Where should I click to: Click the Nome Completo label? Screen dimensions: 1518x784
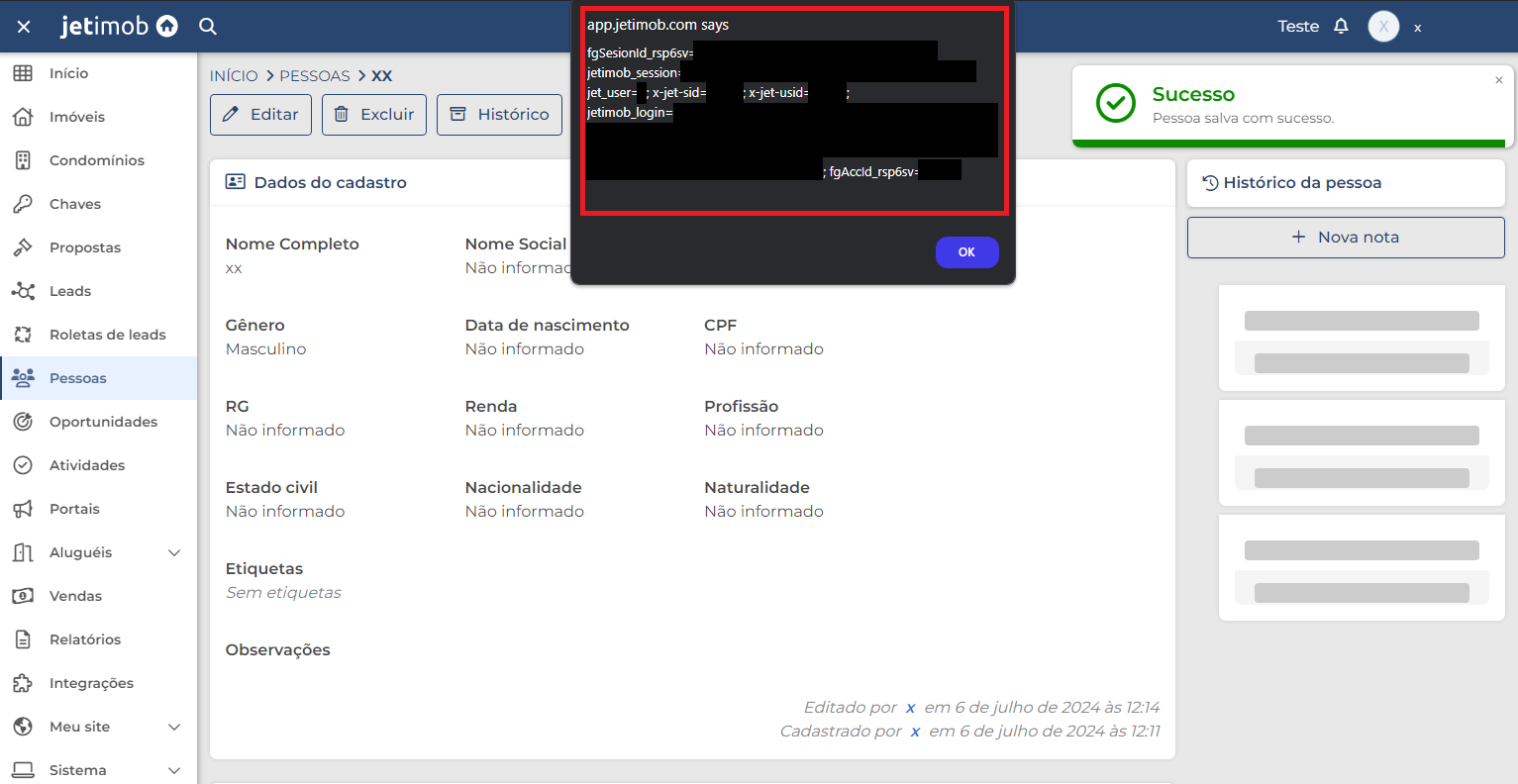[x=292, y=245]
